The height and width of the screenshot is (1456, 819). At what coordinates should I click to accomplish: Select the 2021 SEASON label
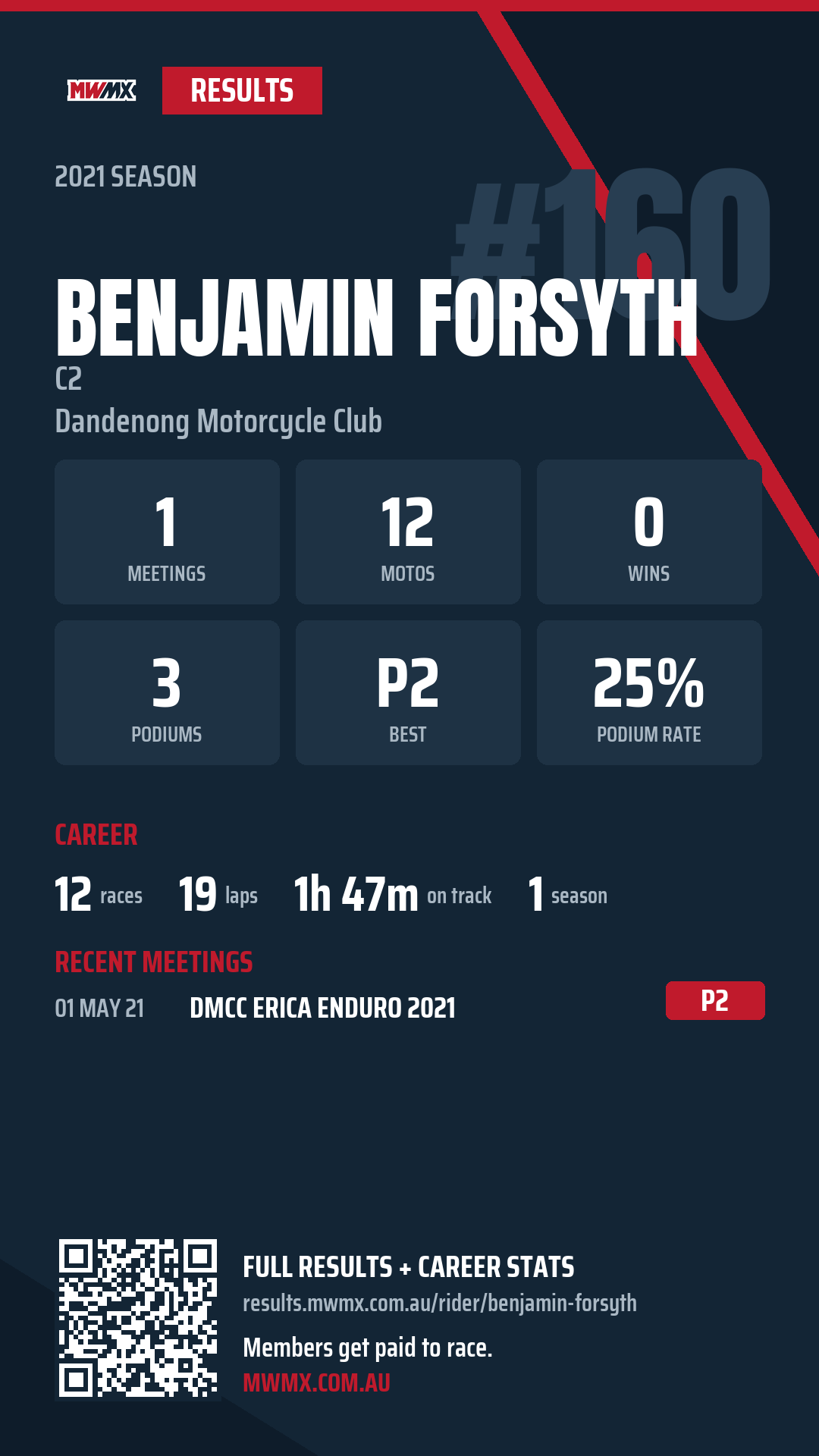point(126,177)
